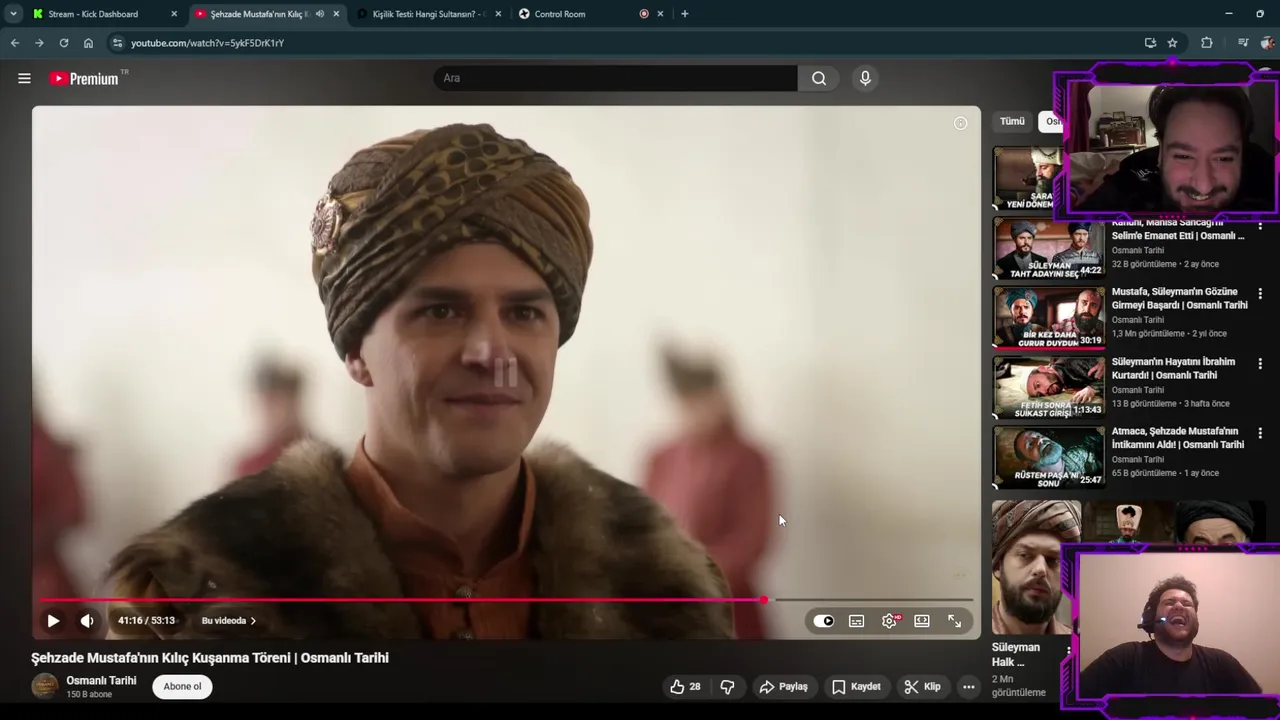Open Osmanlı Tarihi channel name link
The width and height of the screenshot is (1280, 720).
coord(101,680)
